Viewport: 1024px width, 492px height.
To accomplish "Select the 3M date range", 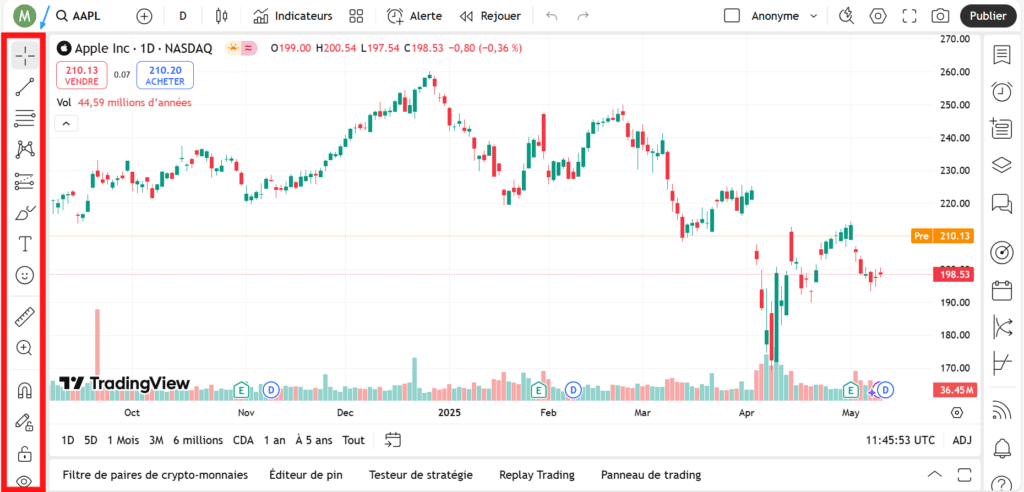I will pyautogui.click(x=156, y=440).
